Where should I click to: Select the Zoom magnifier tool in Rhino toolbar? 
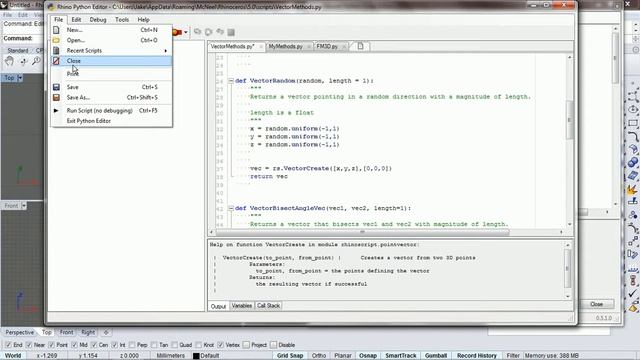(36, 62)
